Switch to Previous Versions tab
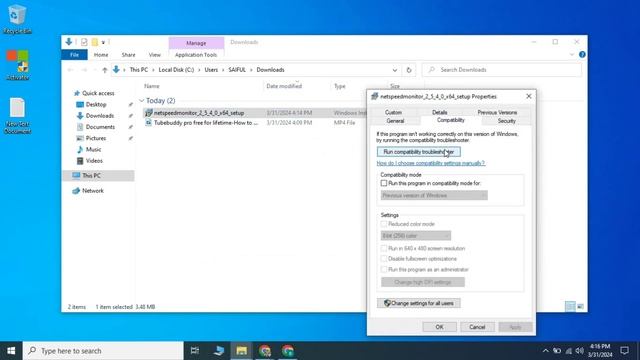 [x=497, y=112]
